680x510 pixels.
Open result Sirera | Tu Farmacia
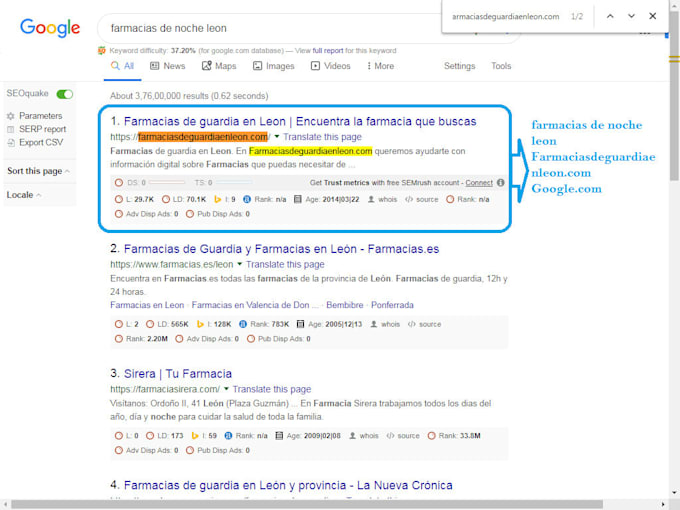coord(178,374)
